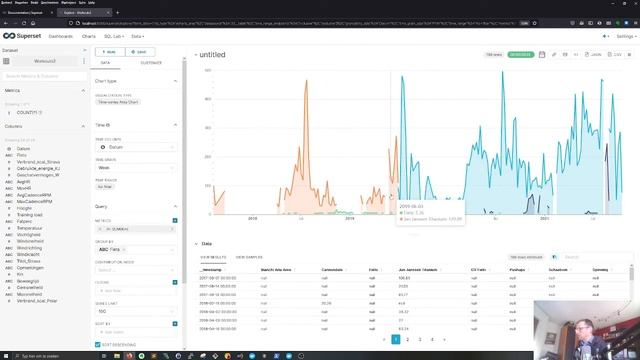The width and height of the screenshot is (640, 360).
Task: Click the Search Metrics & Columns field
Action: point(44,76)
